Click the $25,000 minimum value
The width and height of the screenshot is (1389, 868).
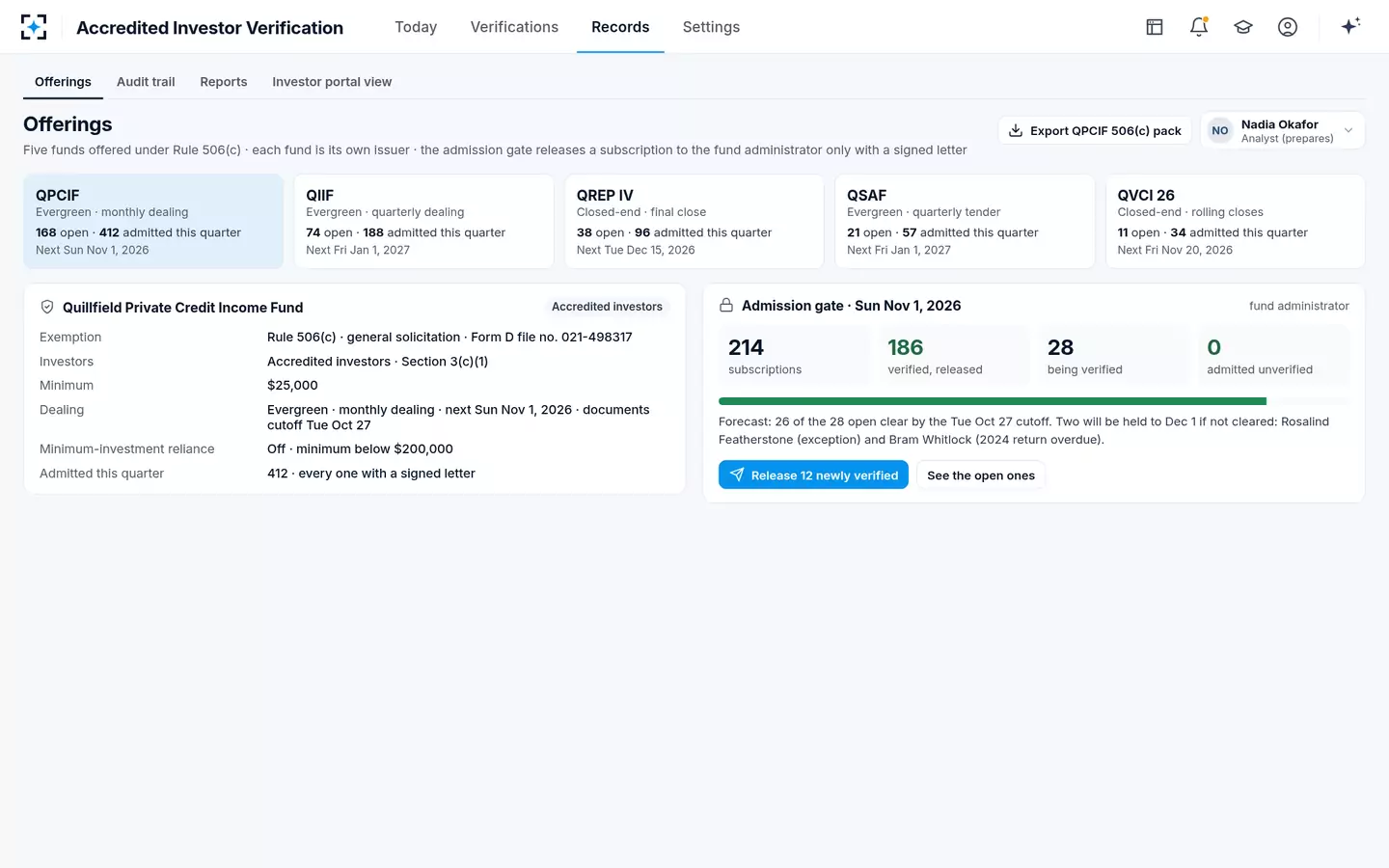[292, 386]
